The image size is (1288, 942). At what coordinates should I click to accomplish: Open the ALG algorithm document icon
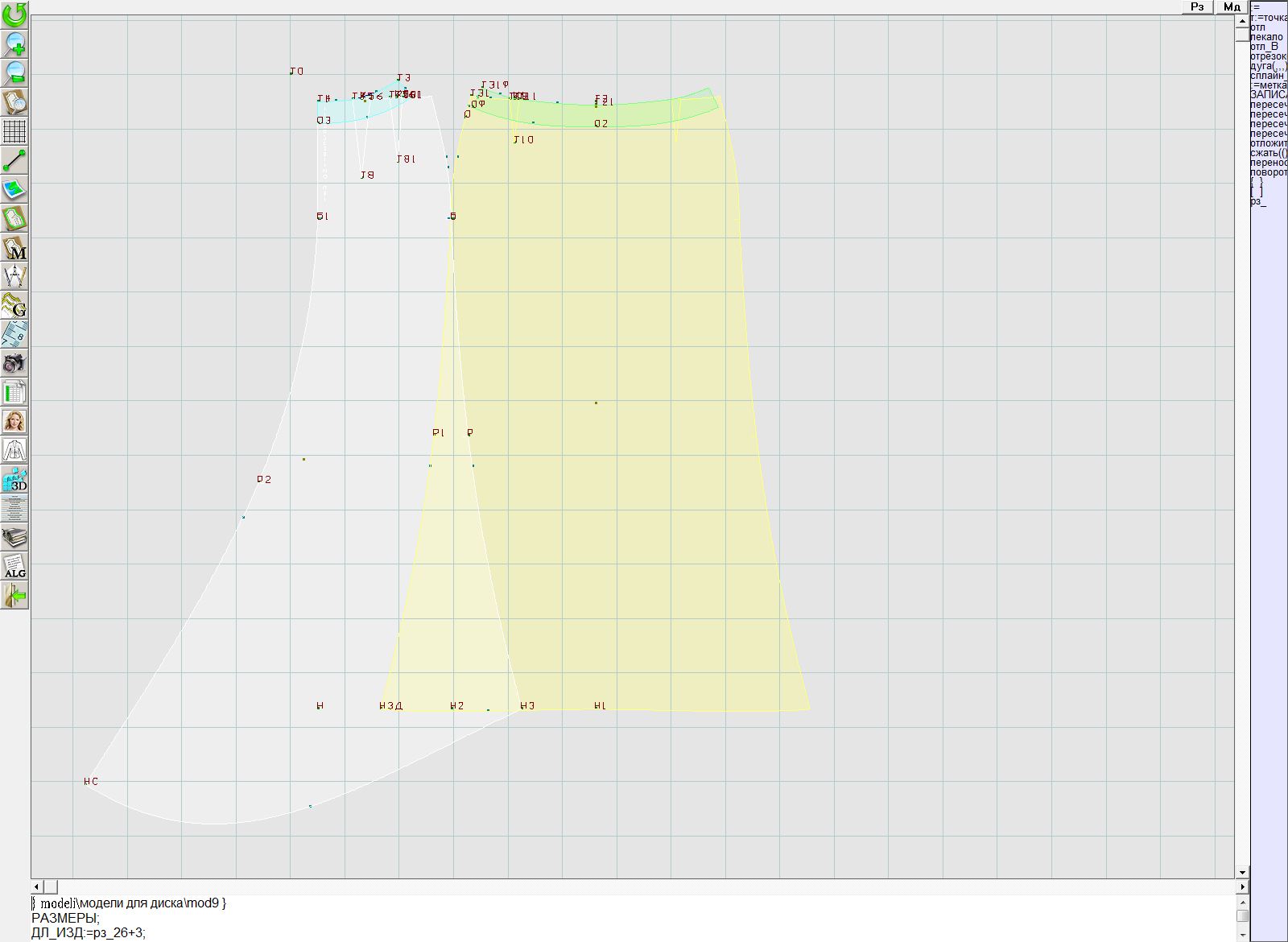tap(14, 566)
